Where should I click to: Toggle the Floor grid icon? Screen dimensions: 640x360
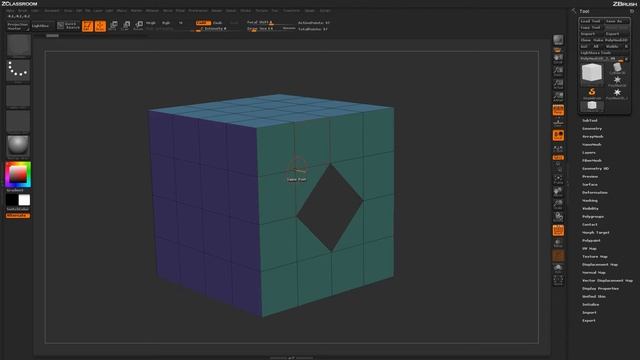(558, 123)
